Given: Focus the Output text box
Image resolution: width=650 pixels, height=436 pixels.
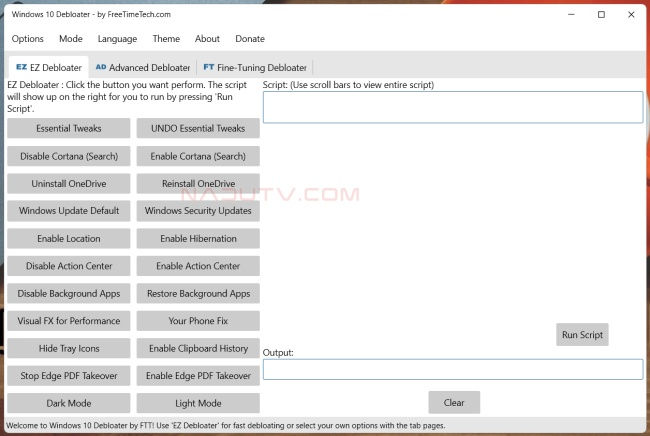Looking at the screenshot, I should coord(453,369).
